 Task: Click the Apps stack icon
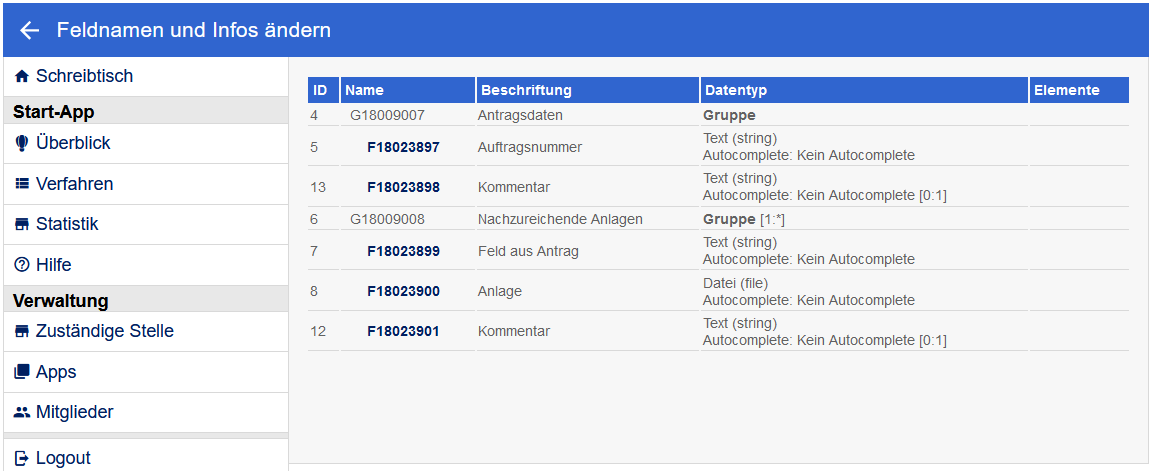[22, 372]
